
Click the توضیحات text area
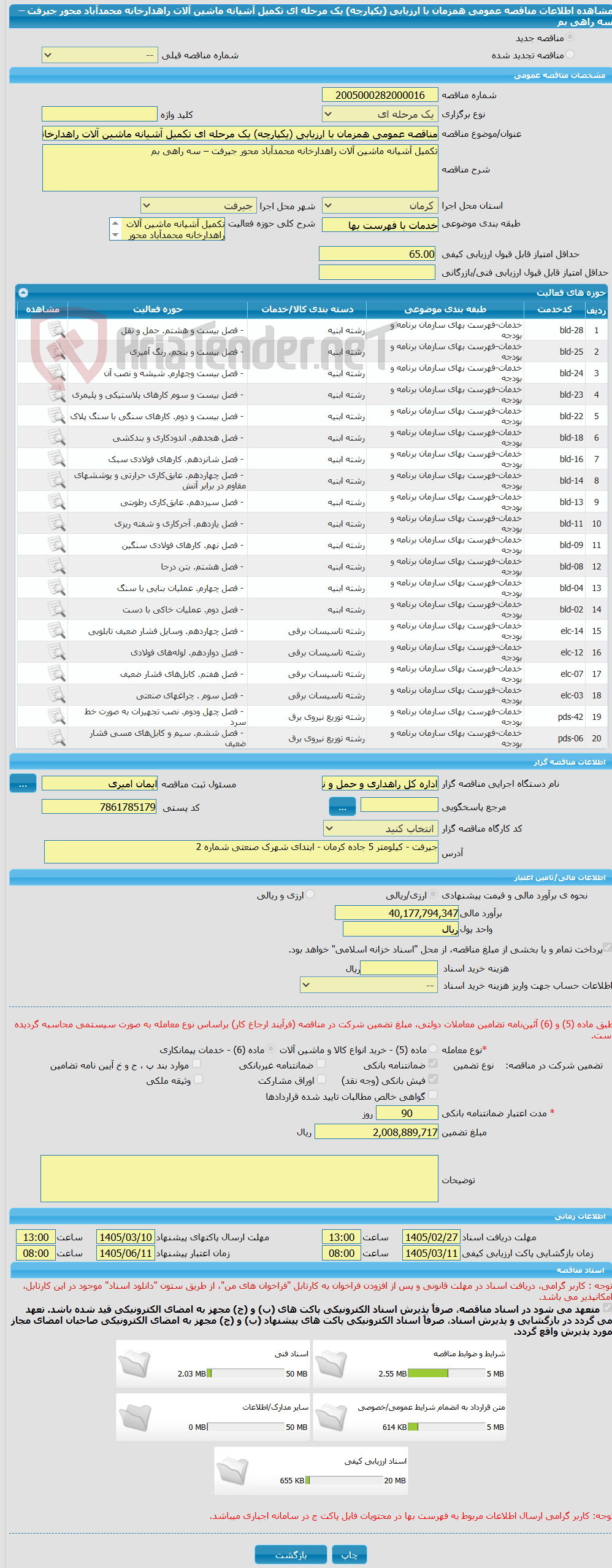[239, 1178]
